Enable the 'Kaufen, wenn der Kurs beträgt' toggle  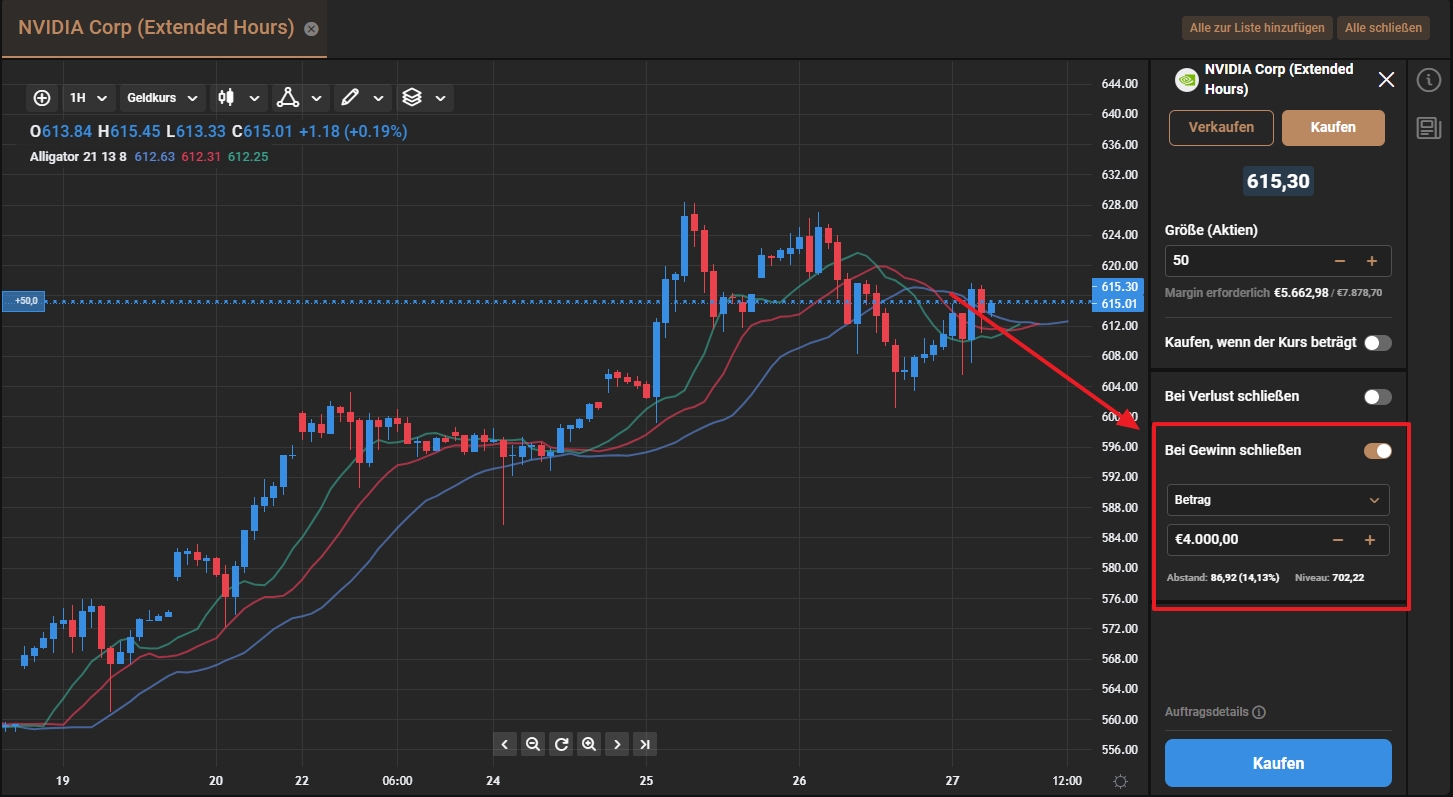[1377, 343]
